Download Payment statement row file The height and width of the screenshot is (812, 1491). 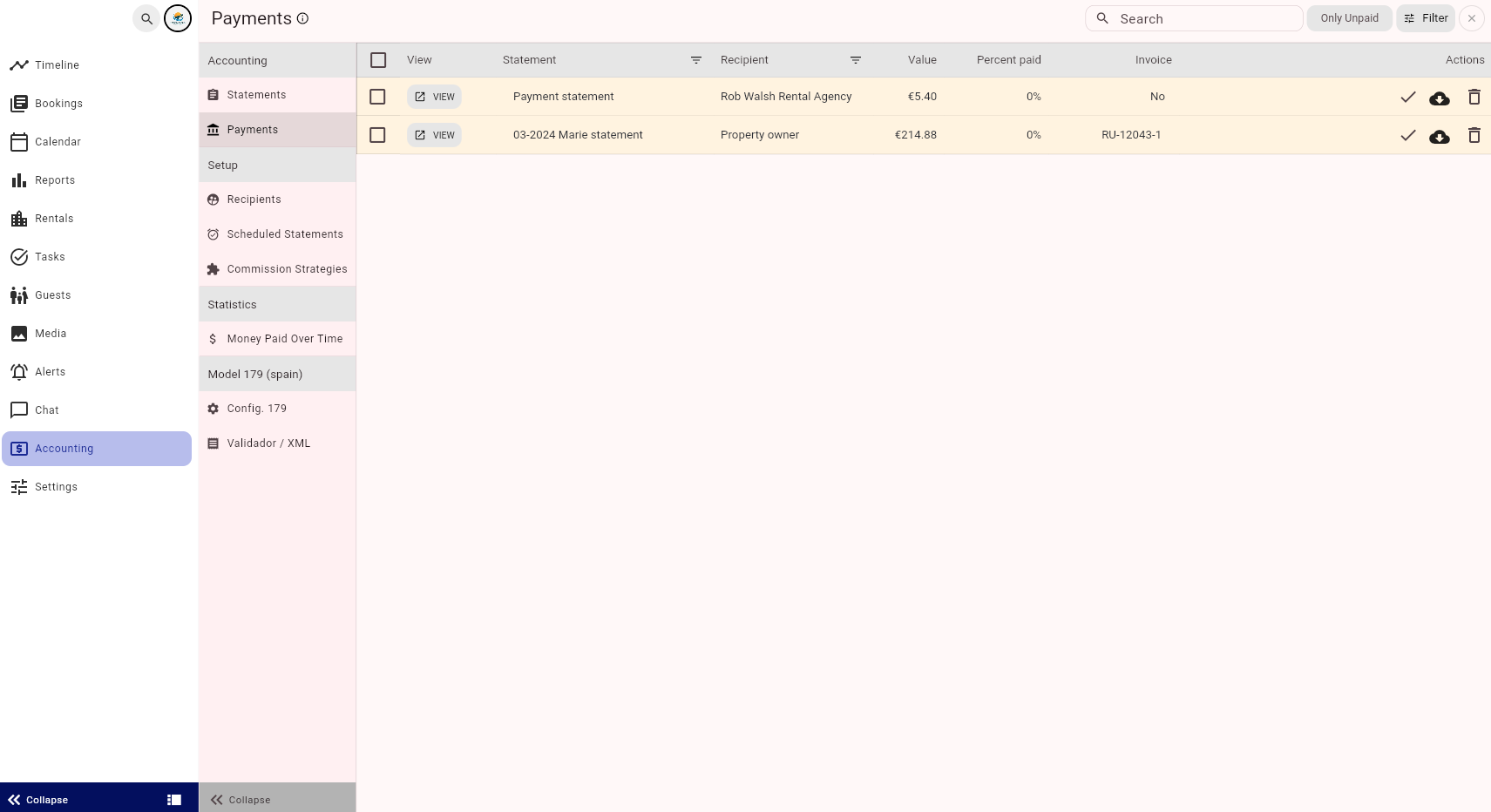click(1440, 98)
